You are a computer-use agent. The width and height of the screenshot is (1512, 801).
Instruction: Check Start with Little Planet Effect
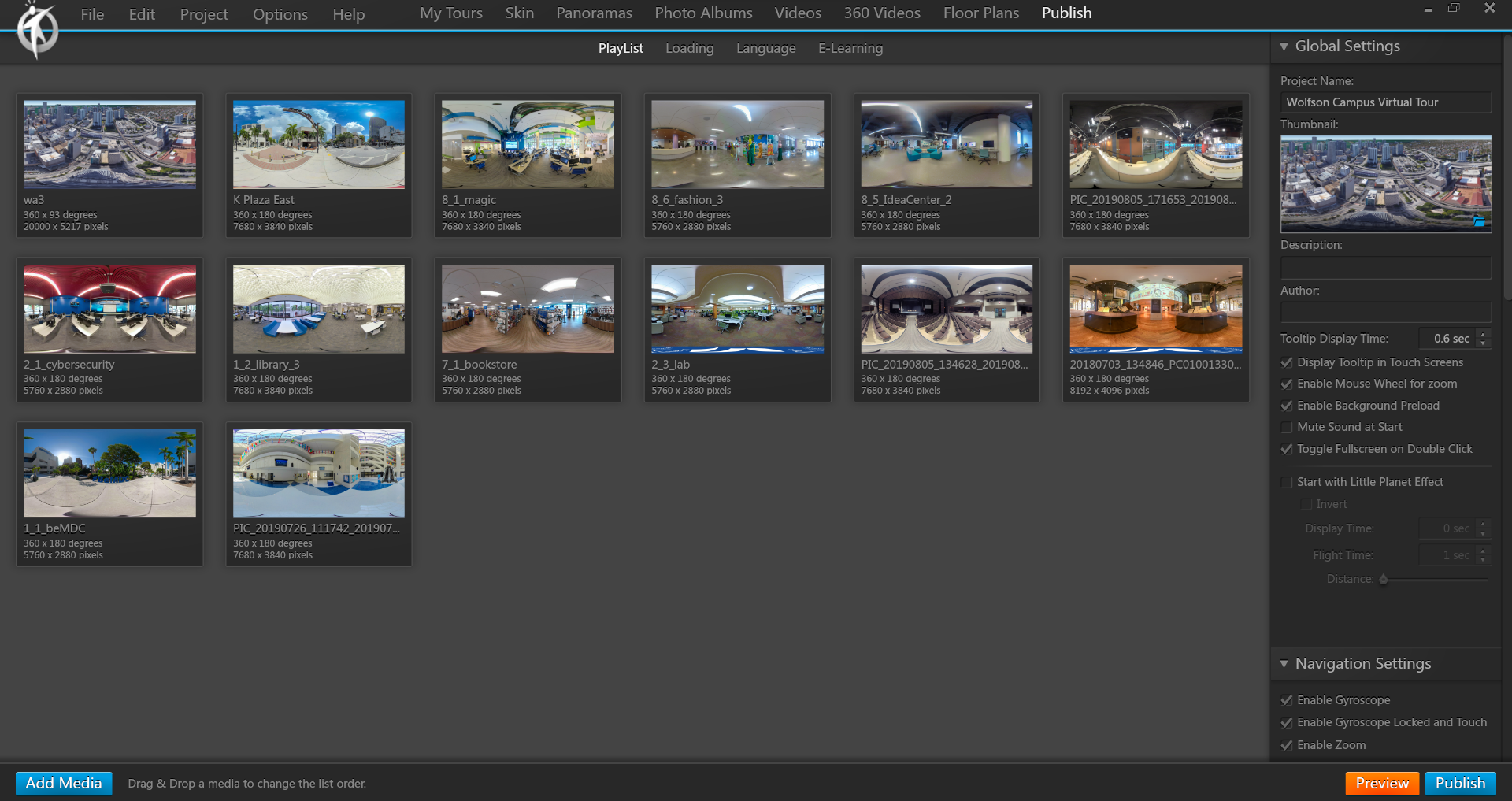[x=1287, y=482]
